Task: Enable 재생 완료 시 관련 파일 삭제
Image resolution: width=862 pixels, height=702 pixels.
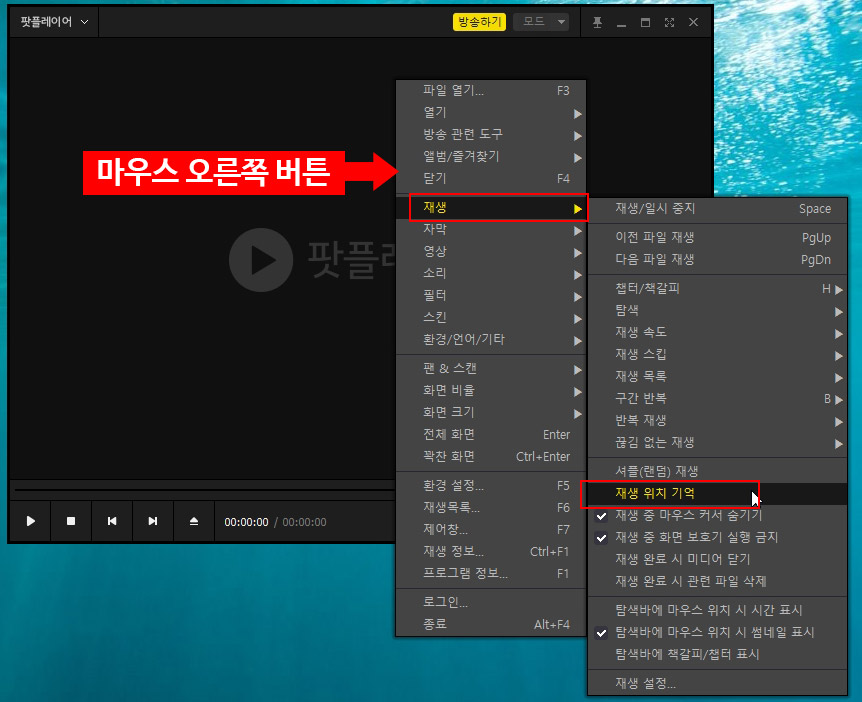Action: click(x=717, y=582)
